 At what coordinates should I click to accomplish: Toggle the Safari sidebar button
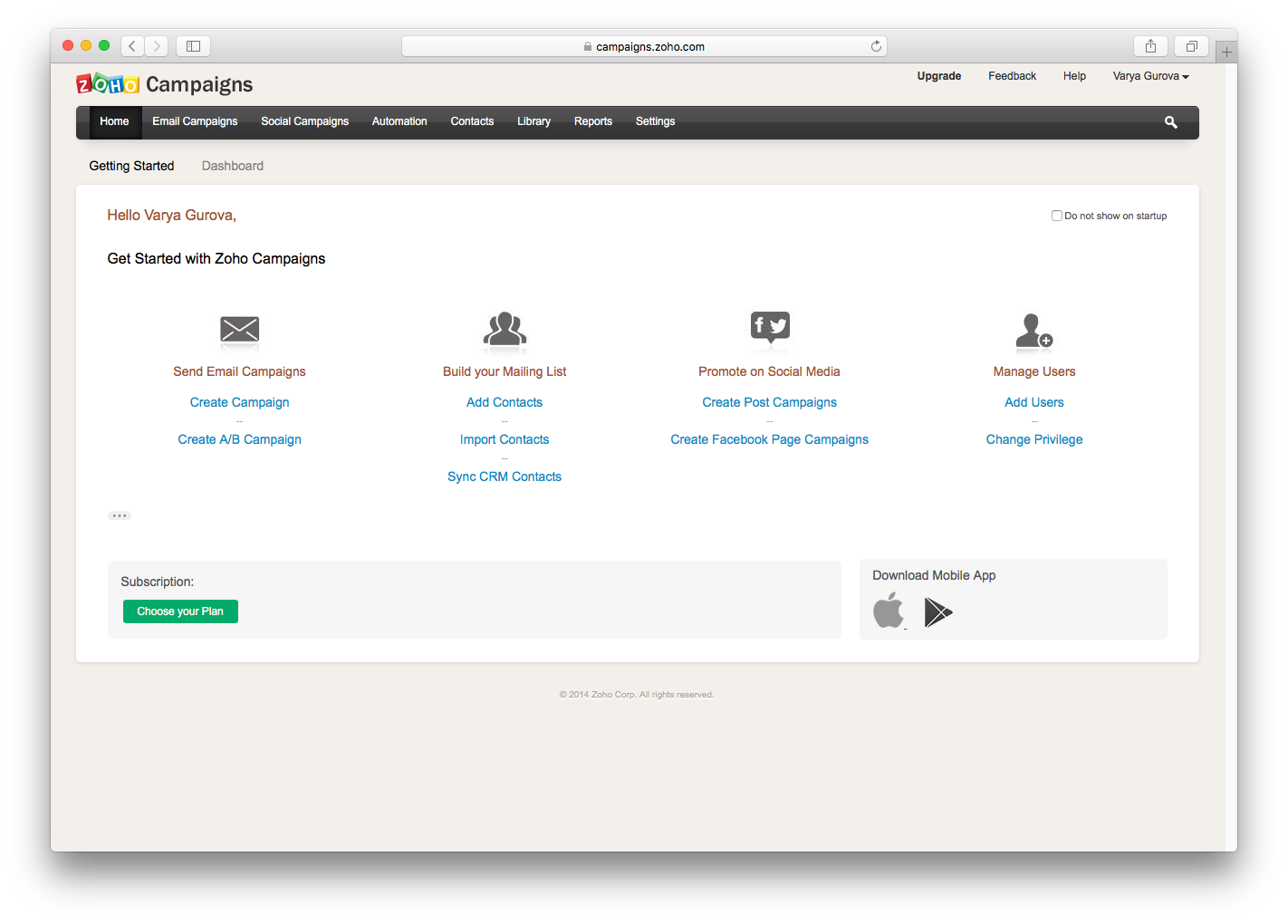click(x=193, y=46)
